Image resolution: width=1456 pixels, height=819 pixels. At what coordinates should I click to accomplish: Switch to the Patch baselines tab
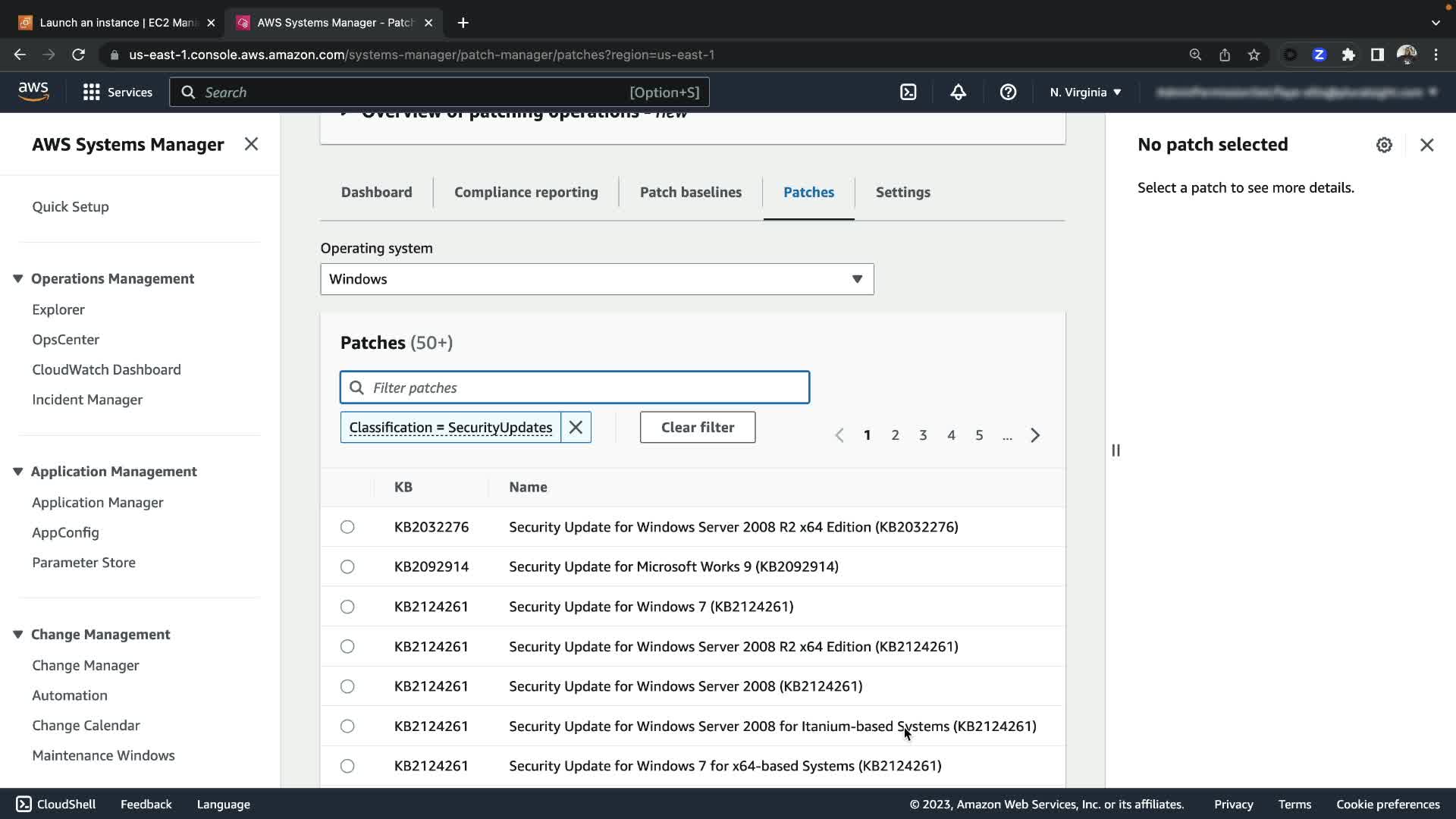[690, 193]
